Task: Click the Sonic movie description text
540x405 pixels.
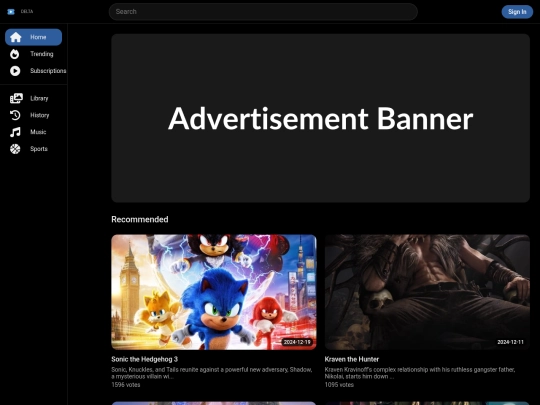Action: (x=212, y=373)
